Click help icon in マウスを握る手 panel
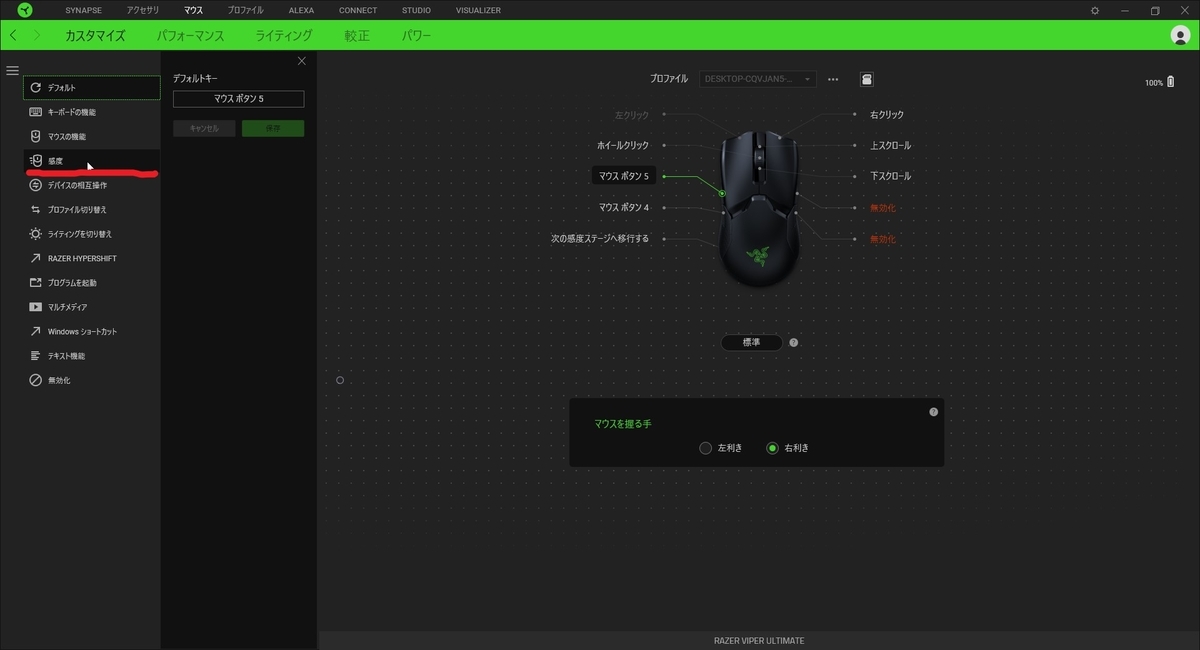Screen dimensions: 1200x650 [933, 412]
